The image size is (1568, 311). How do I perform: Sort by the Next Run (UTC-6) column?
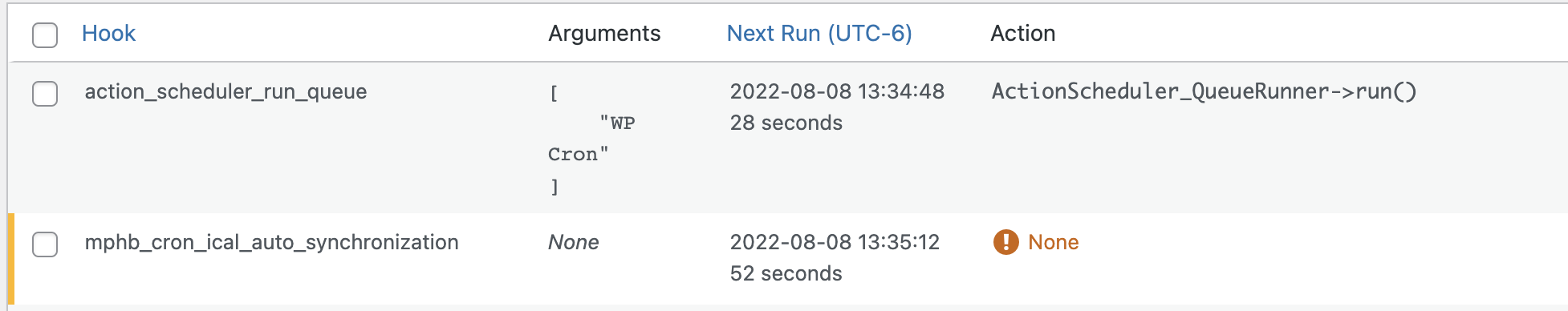click(x=819, y=33)
